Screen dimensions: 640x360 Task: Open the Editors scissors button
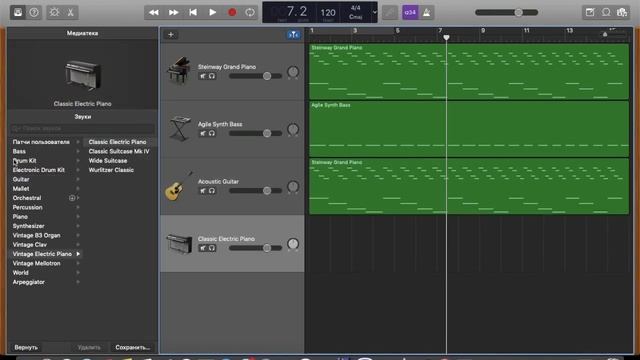(x=71, y=12)
